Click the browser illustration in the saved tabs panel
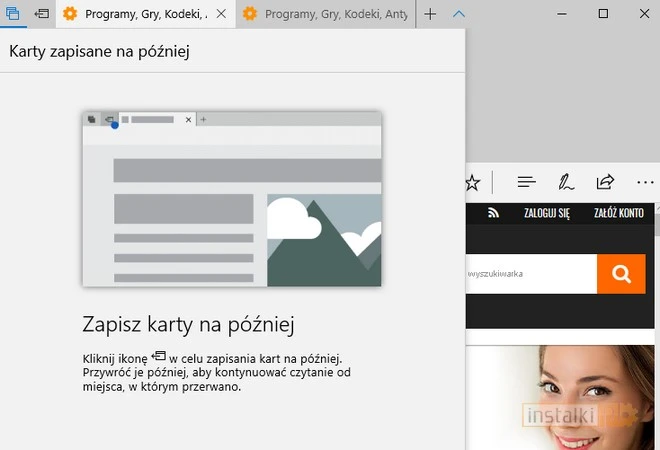This screenshot has height=450, width=660. (x=232, y=199)
